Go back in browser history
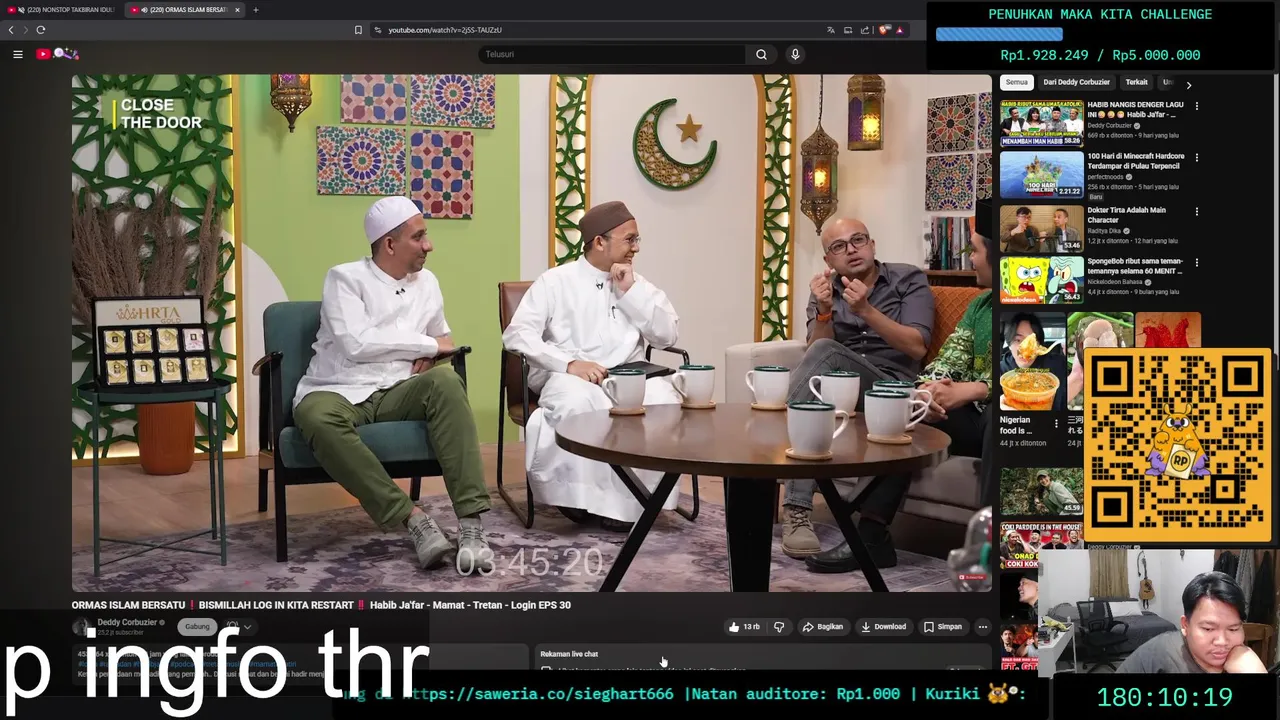 pos(11,30)
